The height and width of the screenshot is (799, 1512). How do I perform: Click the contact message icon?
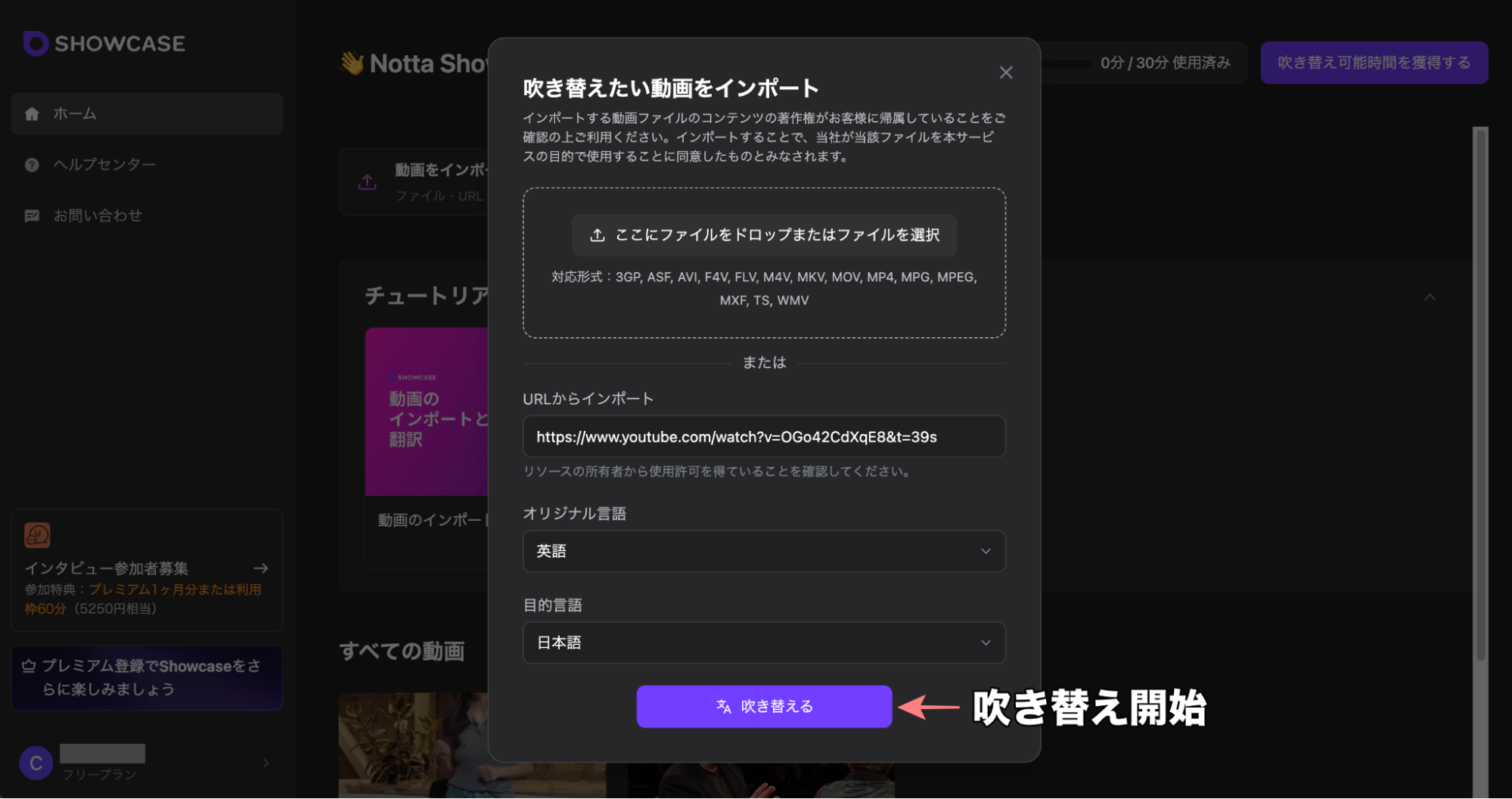32,216
